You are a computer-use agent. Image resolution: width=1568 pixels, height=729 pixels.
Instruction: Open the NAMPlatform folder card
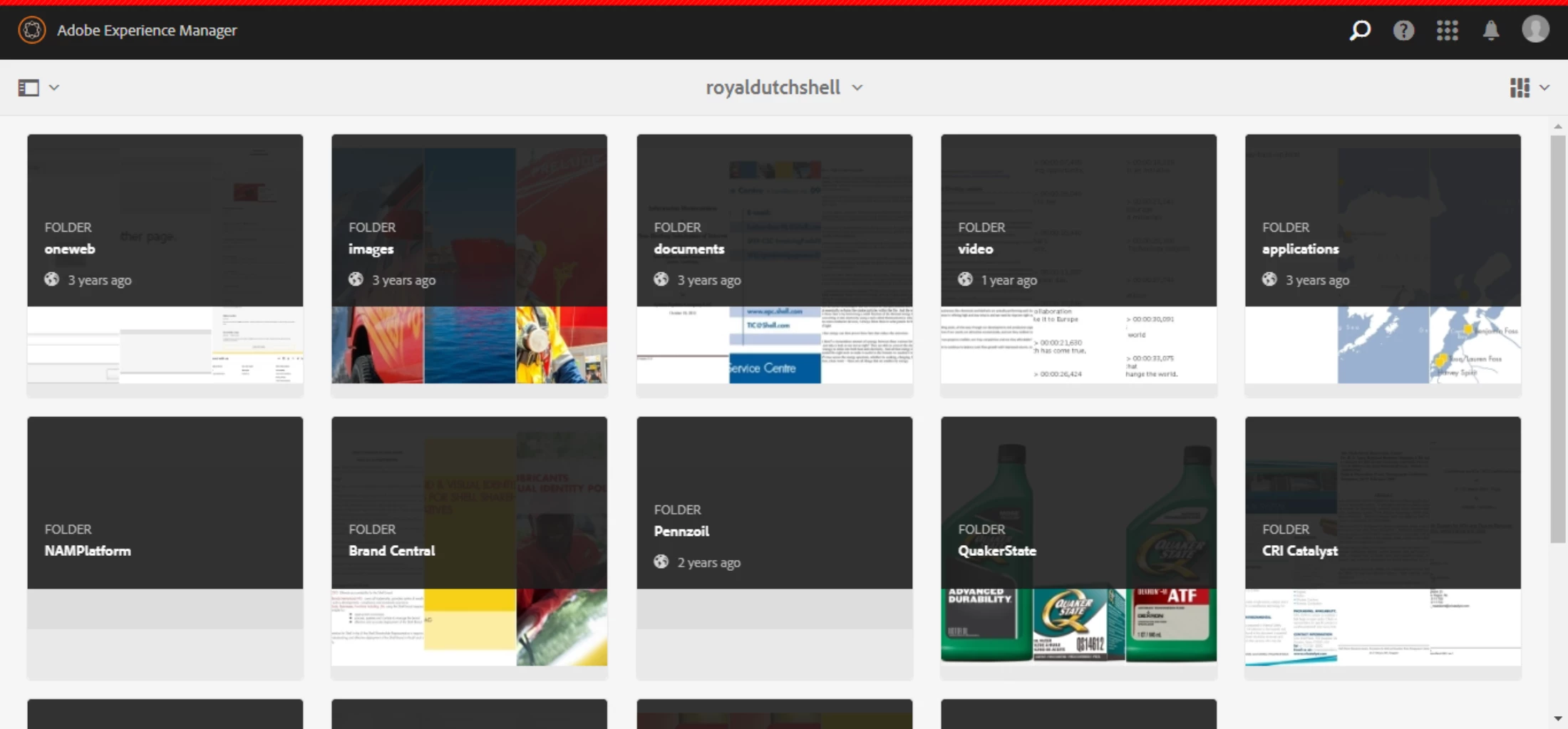pyautogui.click(x=165, y=547)
